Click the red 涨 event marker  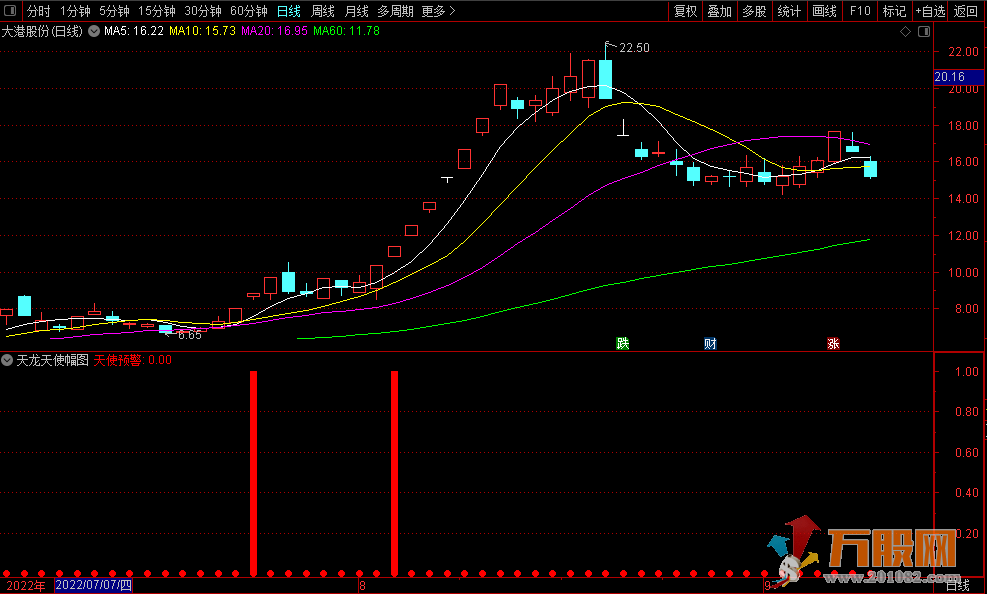833,344
